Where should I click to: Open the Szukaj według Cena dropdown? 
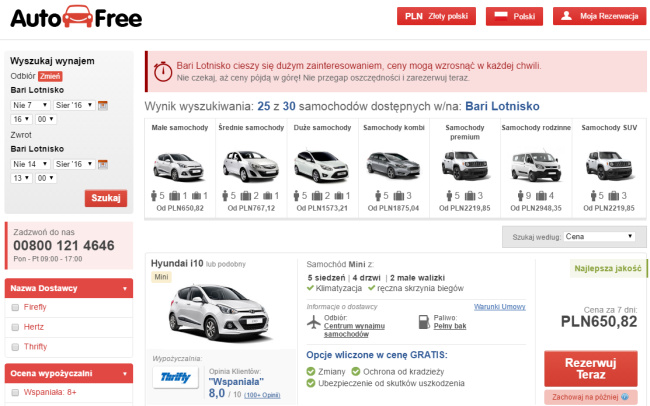599,236
